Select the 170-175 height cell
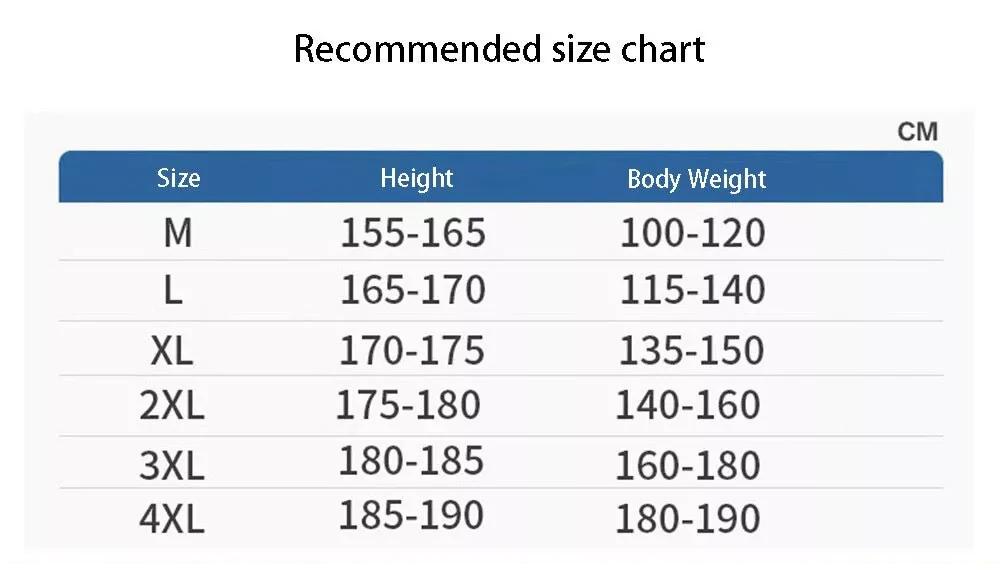This screenshot has height=564, width=1000. (x=412, y=350)
